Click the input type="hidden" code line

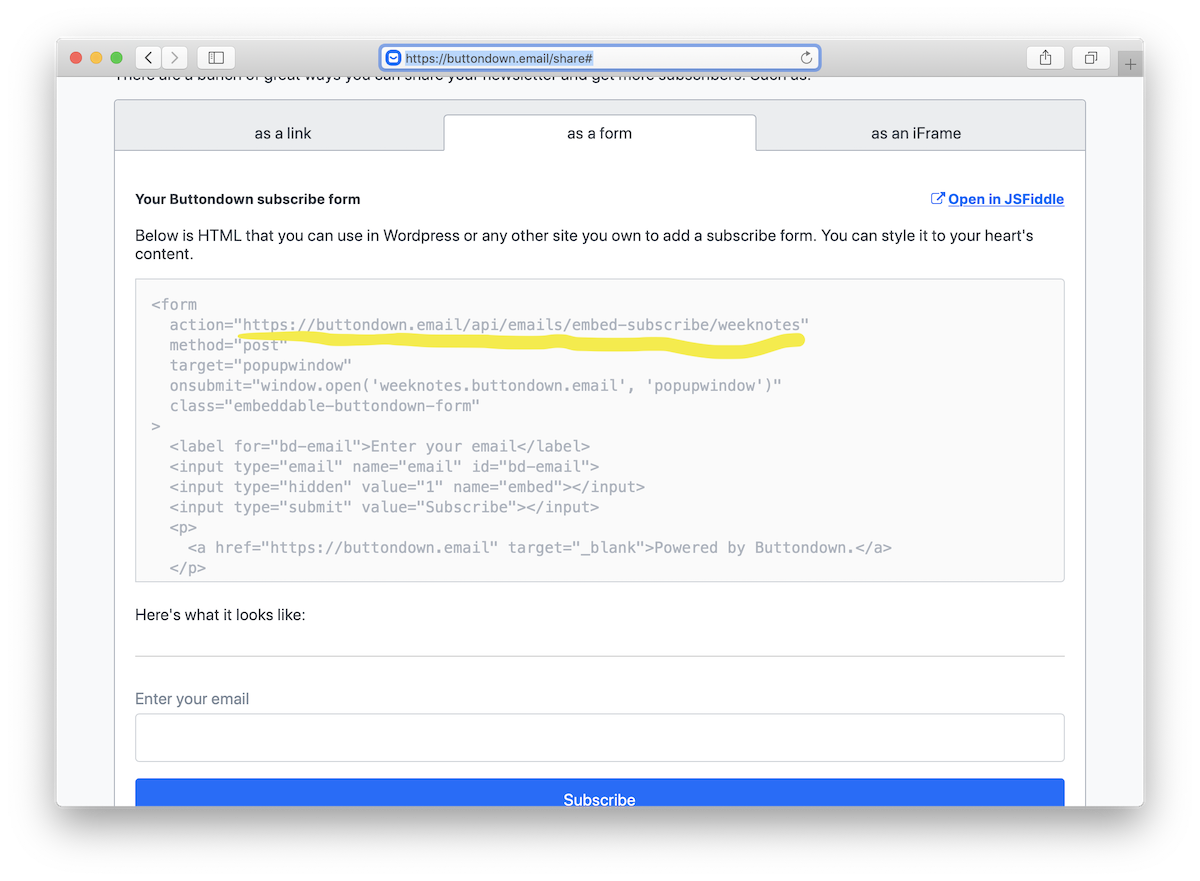pyautogui.click(x=407, y=487)
